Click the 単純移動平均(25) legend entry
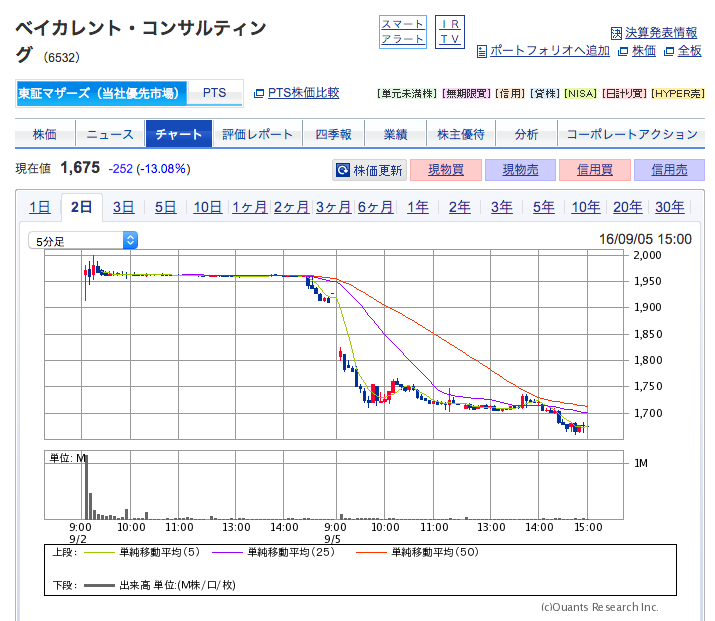 coord(273,552)
